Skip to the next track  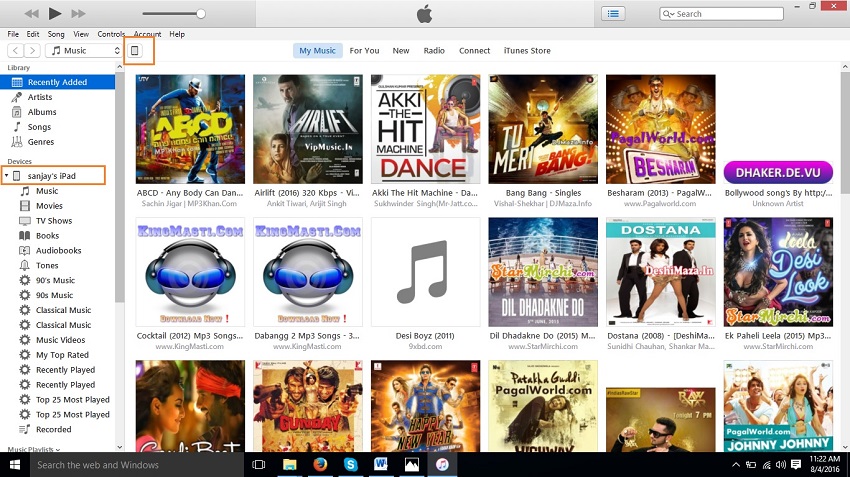(x=79, y=13)
